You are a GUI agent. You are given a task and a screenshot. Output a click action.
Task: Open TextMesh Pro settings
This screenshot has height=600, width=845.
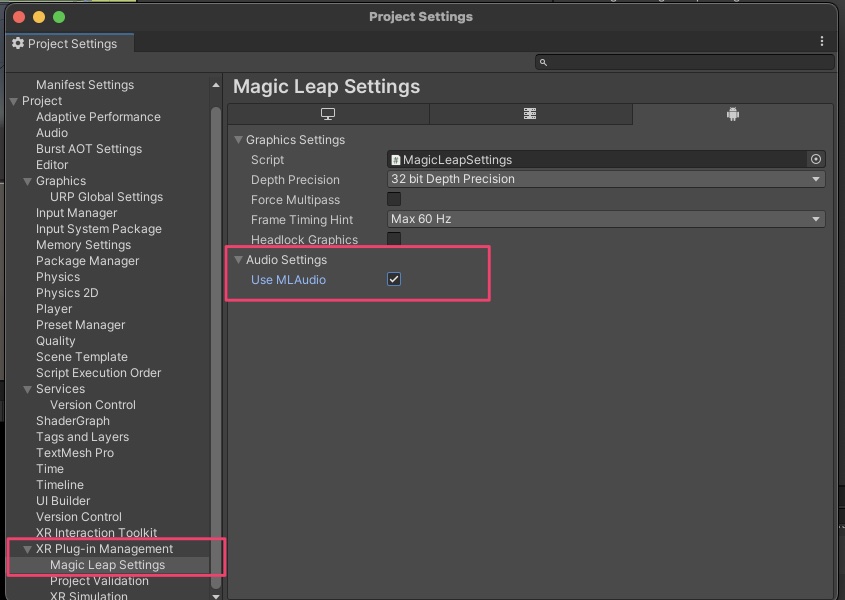[x=75, y=453]
